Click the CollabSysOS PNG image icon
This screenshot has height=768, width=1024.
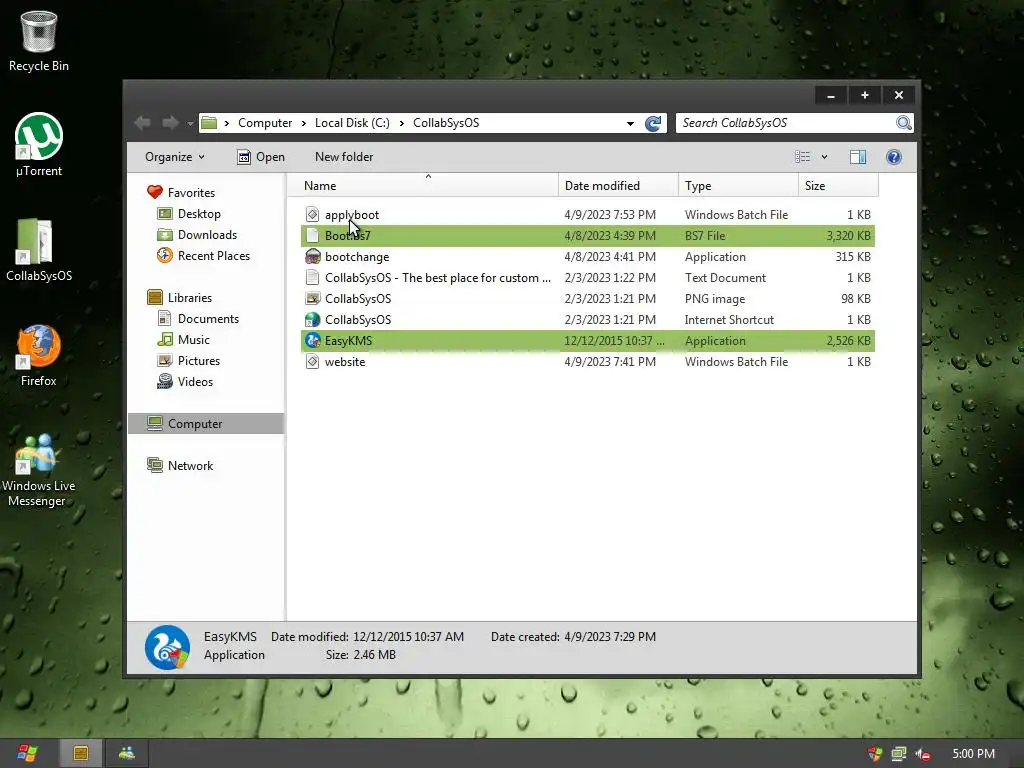point(313,298)
